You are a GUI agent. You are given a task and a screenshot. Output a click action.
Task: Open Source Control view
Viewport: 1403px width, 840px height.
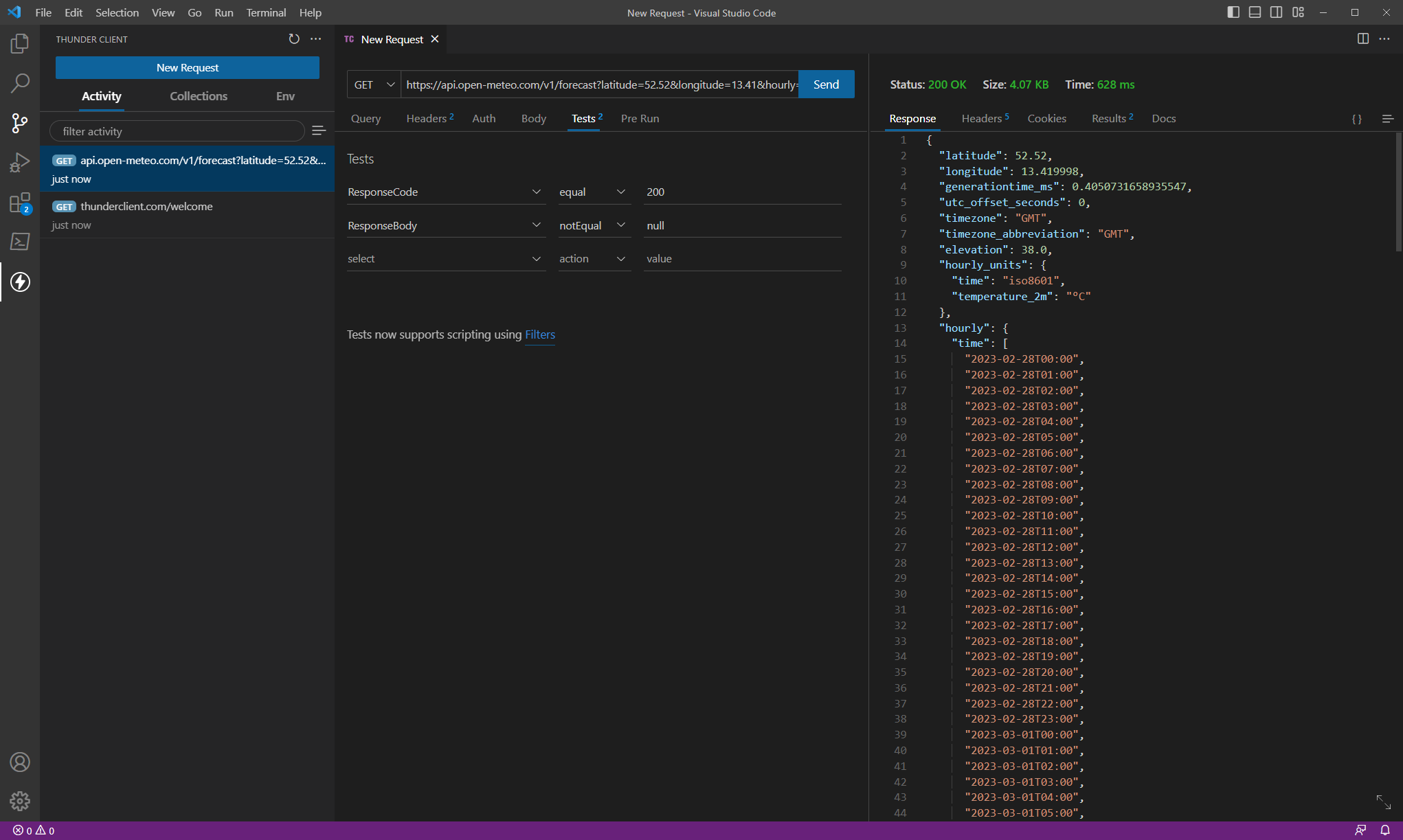coord(20,124)
